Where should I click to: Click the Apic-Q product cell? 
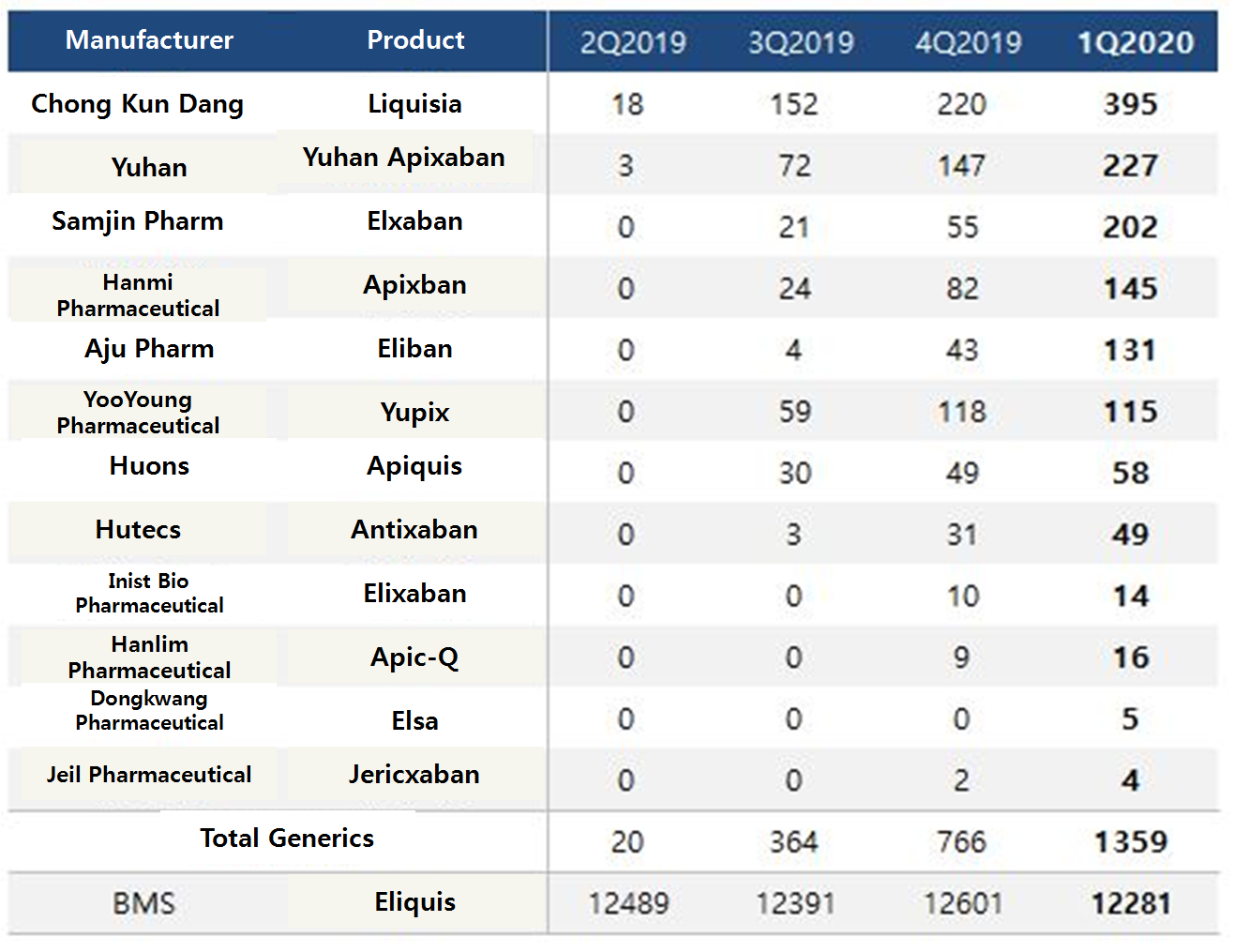coord(414,657)
